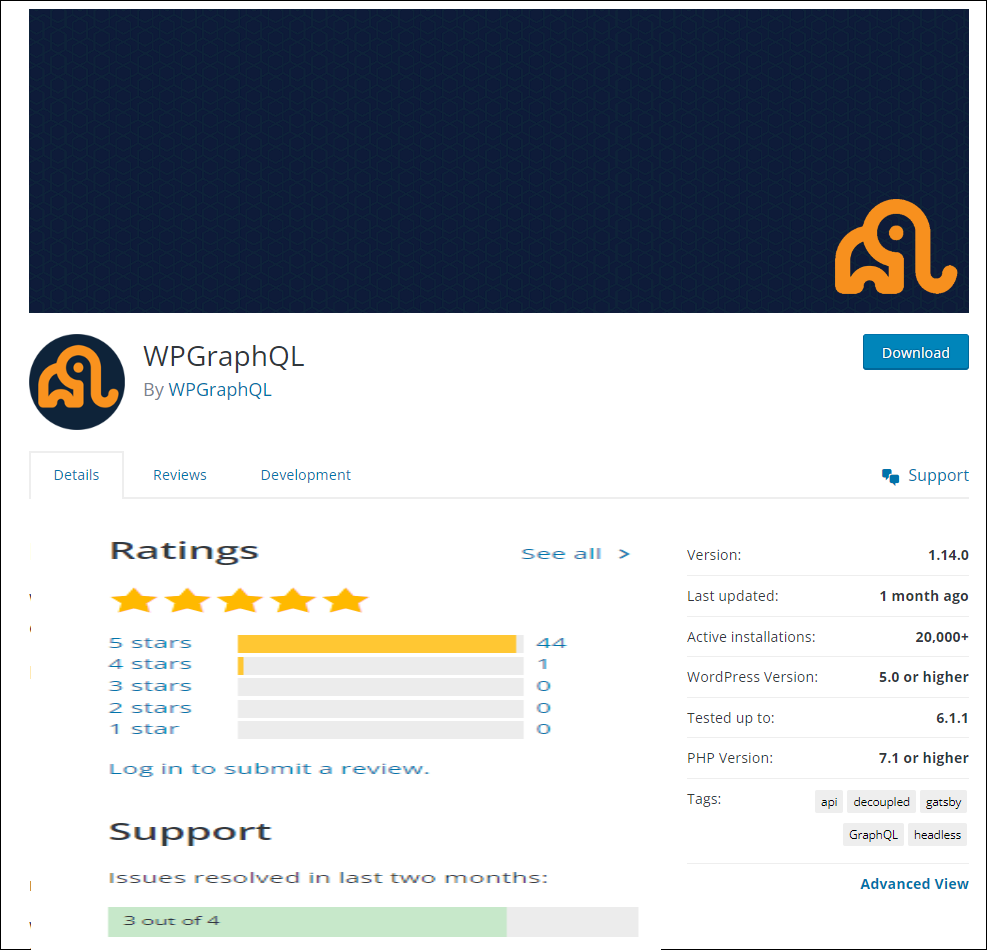Click the WPGraphQL plugin title

point(223,356)
